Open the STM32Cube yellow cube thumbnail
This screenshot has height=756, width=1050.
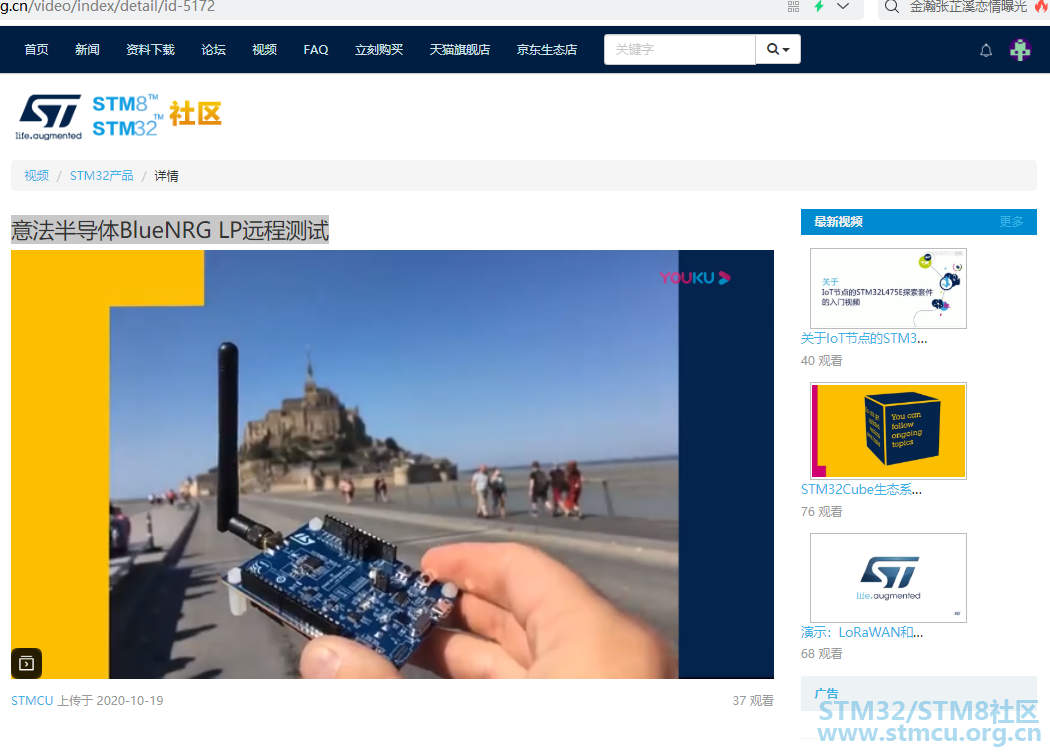coord(888,431)
